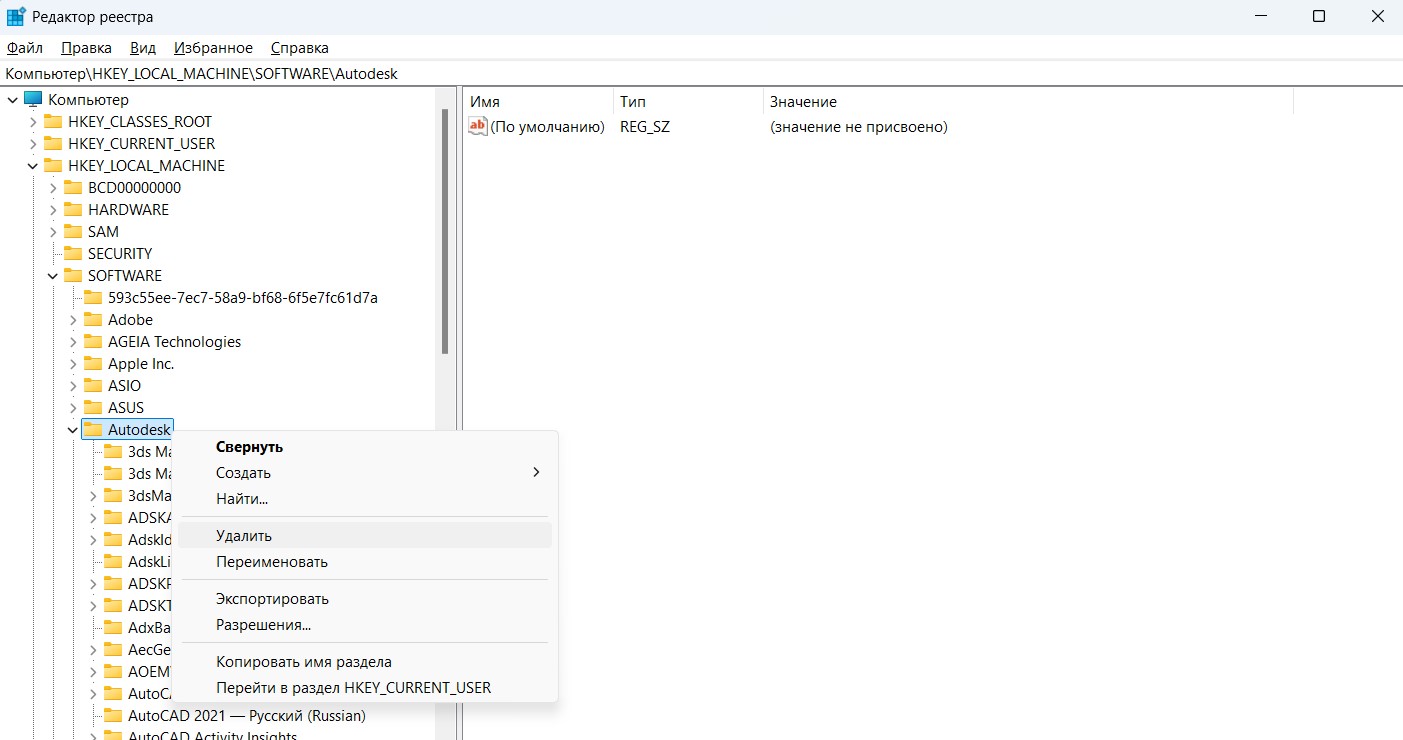Open the Создать submenu arrow
The height and width of the screenshot is (740, 1403).
click(x=536, y=472)
